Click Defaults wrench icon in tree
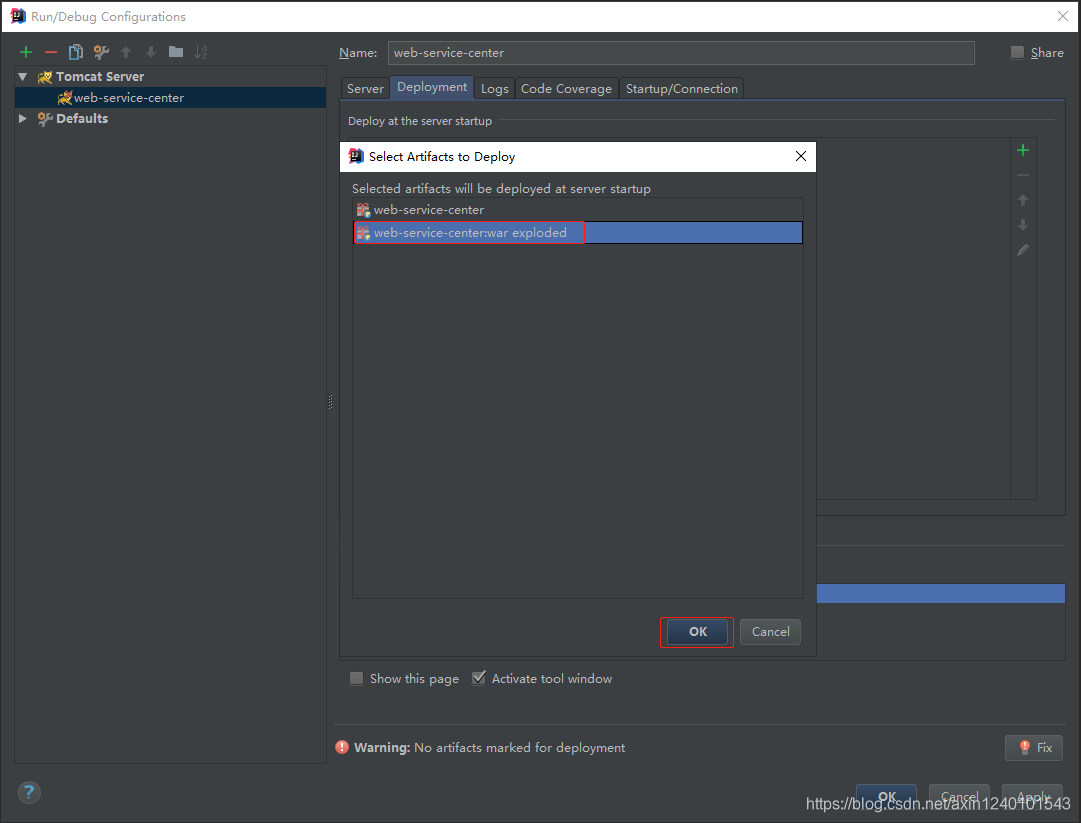This screenshot has height=823, width=1081. (45, 119)
